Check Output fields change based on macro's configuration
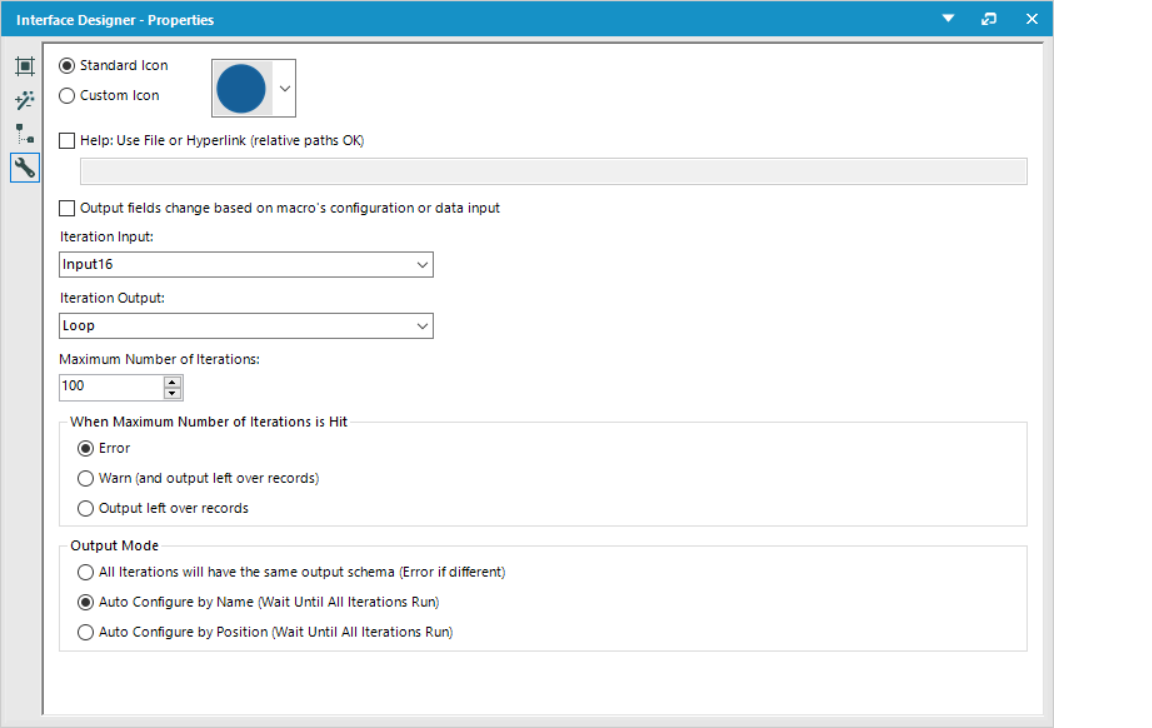The width and height of the screenshot is (1152, 728). click(67, 208)
